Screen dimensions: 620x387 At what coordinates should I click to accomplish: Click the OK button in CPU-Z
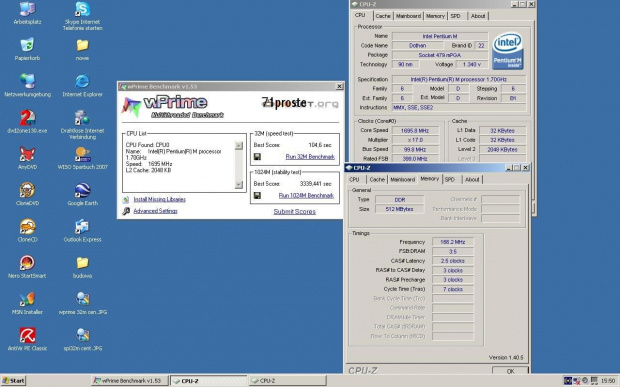510,371
